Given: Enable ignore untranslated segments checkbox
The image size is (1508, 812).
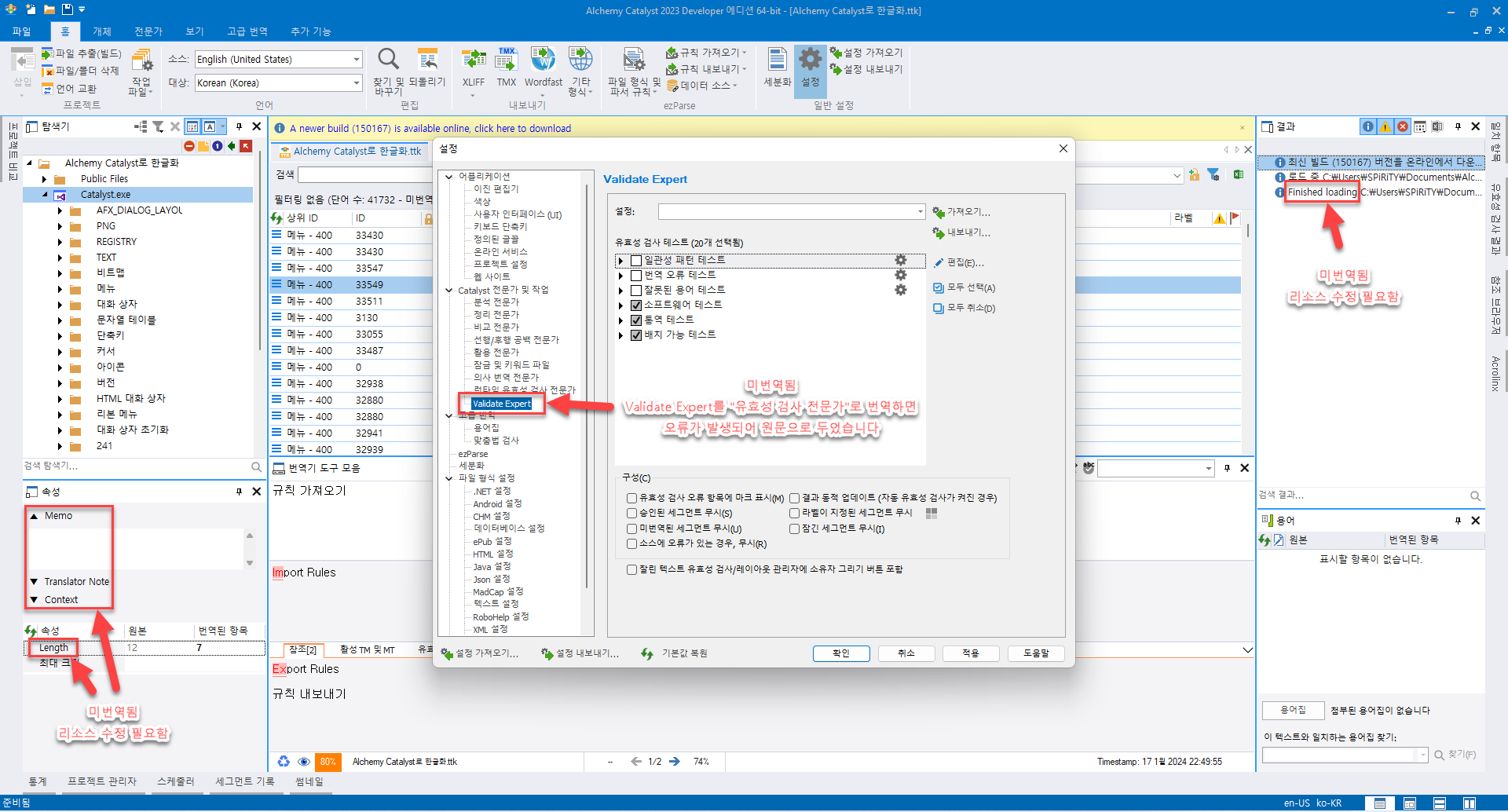Looking at the screenshot, I should coord(631,529).
